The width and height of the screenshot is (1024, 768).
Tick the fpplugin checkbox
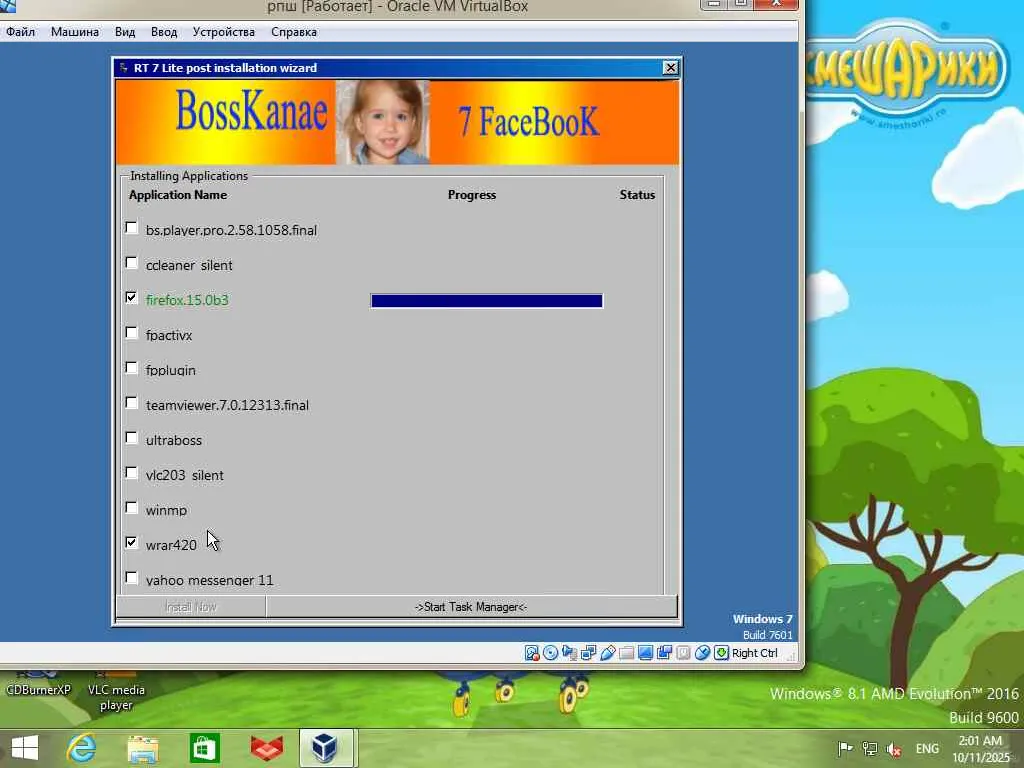(x=131, y=368)
